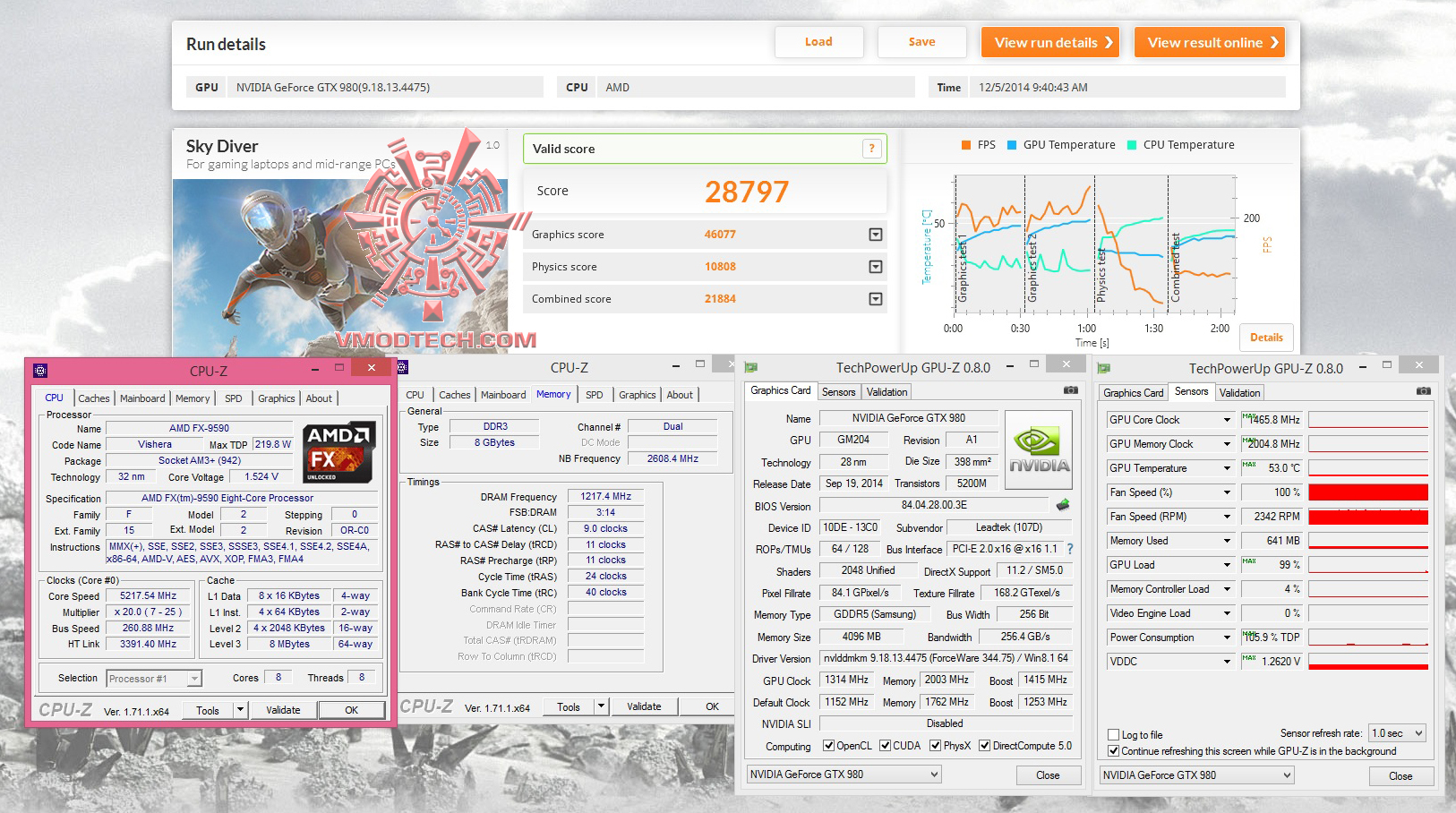This screenshot has width=1456, height=813.
Task: Click View run details button
Action: (x=1050, y=42)
